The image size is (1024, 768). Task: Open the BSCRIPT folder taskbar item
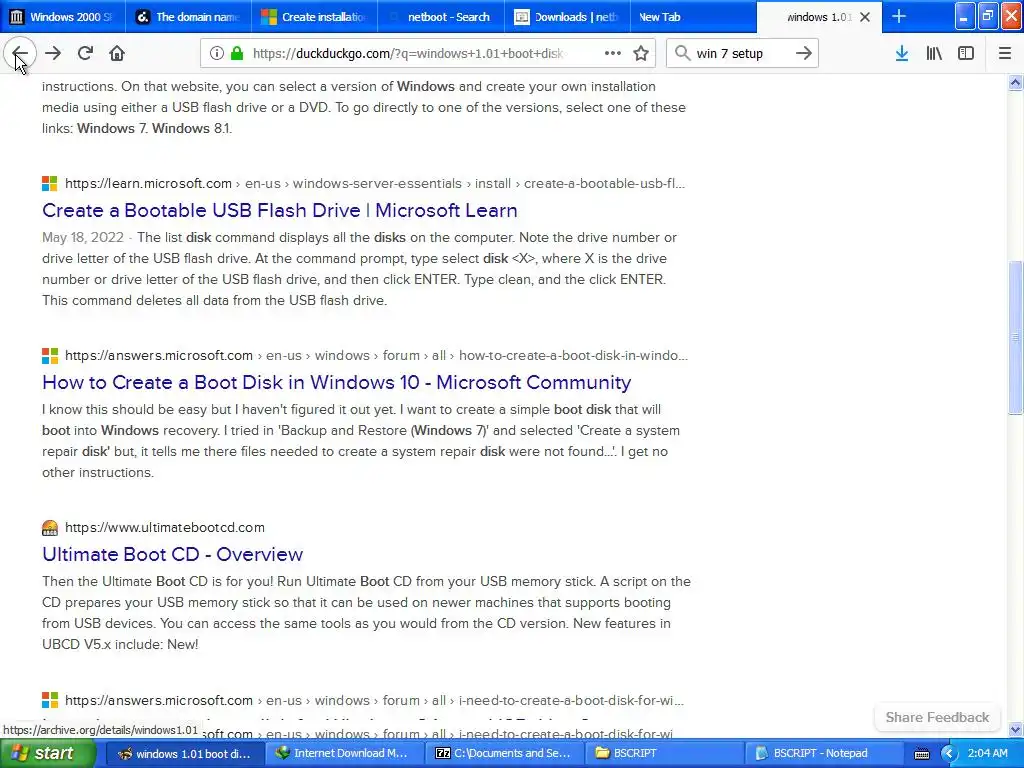point(664,753)
